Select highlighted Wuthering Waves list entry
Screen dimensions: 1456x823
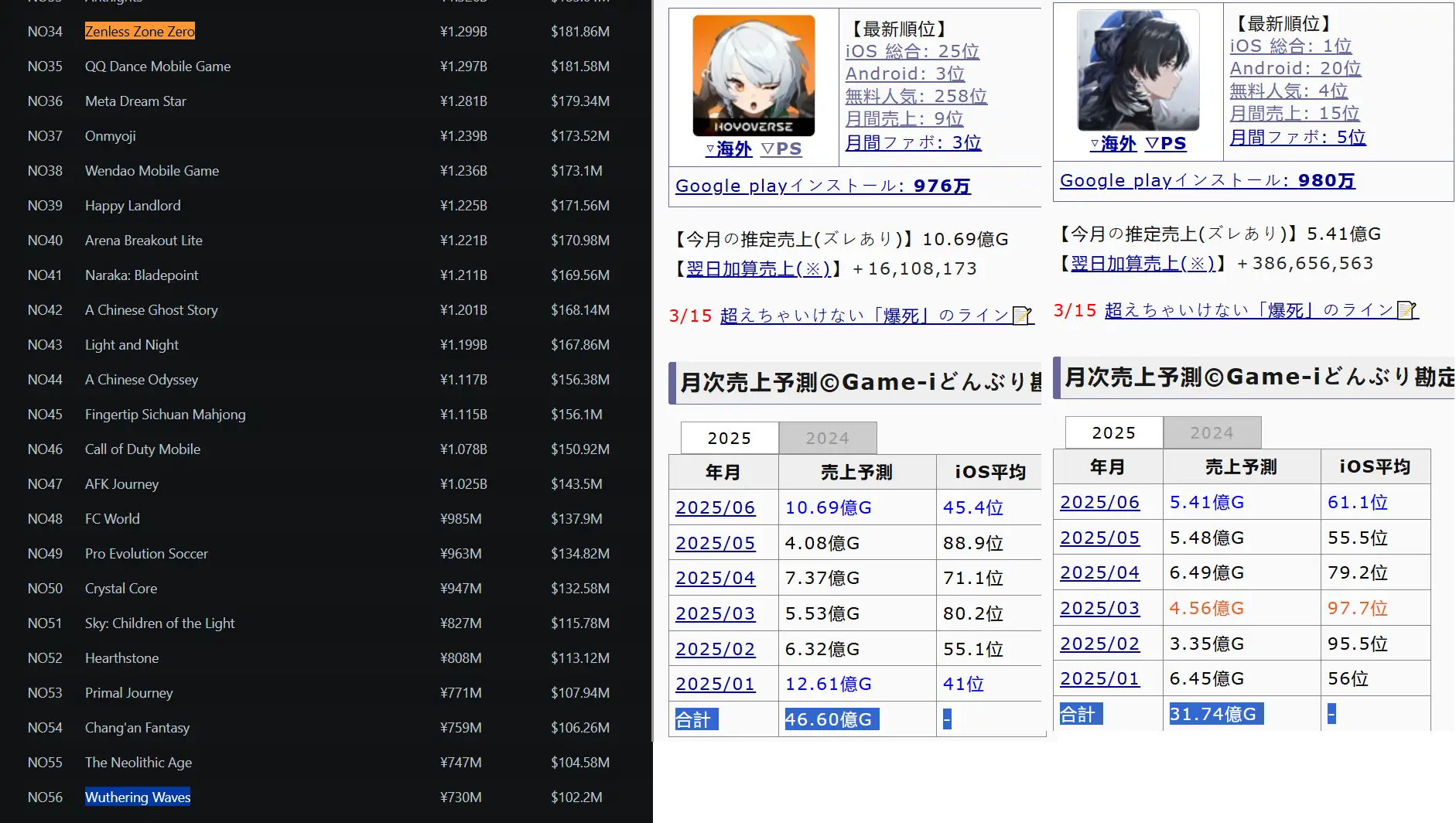[138, 797]
